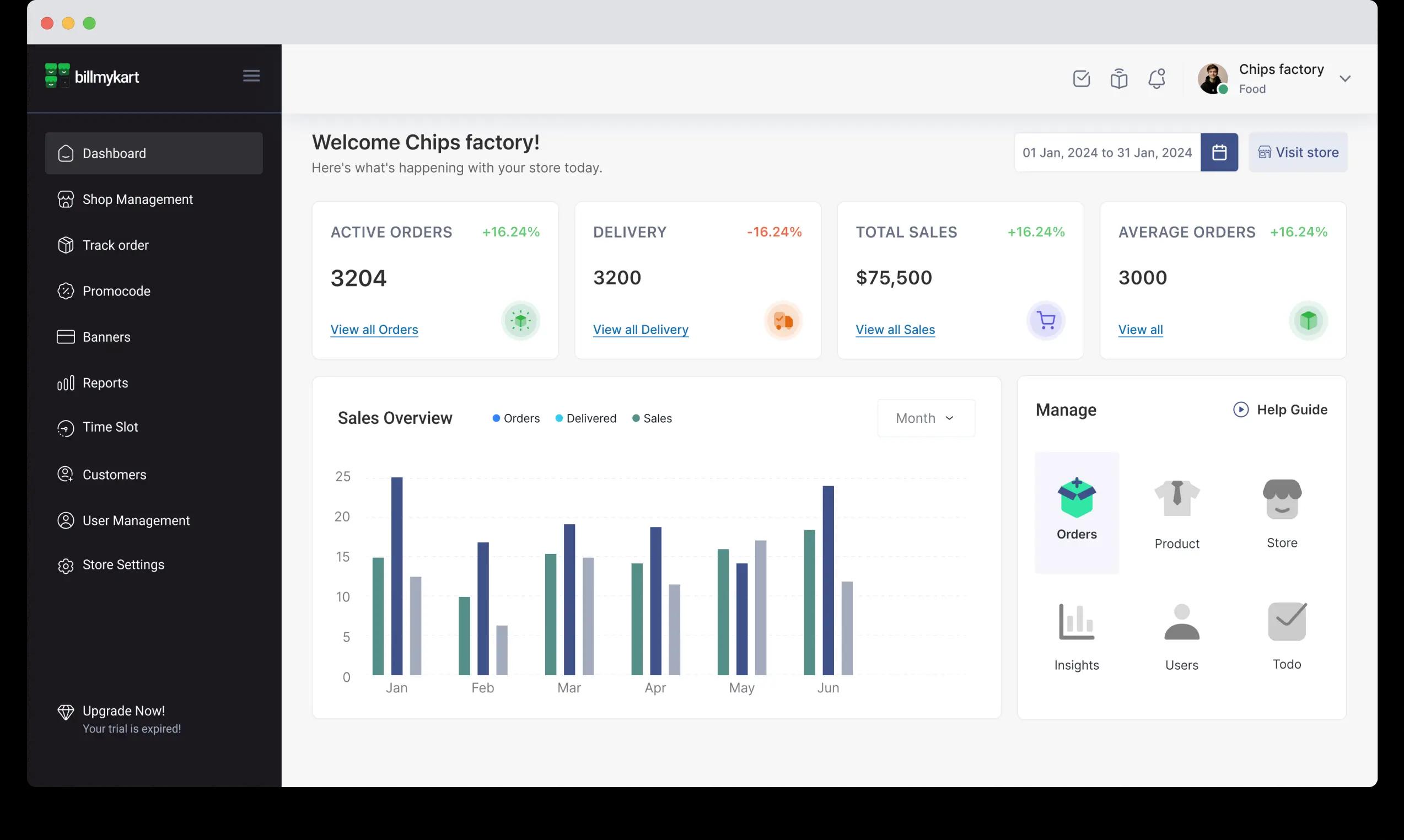Open the calendar date picker button
Screen dimensions: 1404x840
click(1219, 152)
